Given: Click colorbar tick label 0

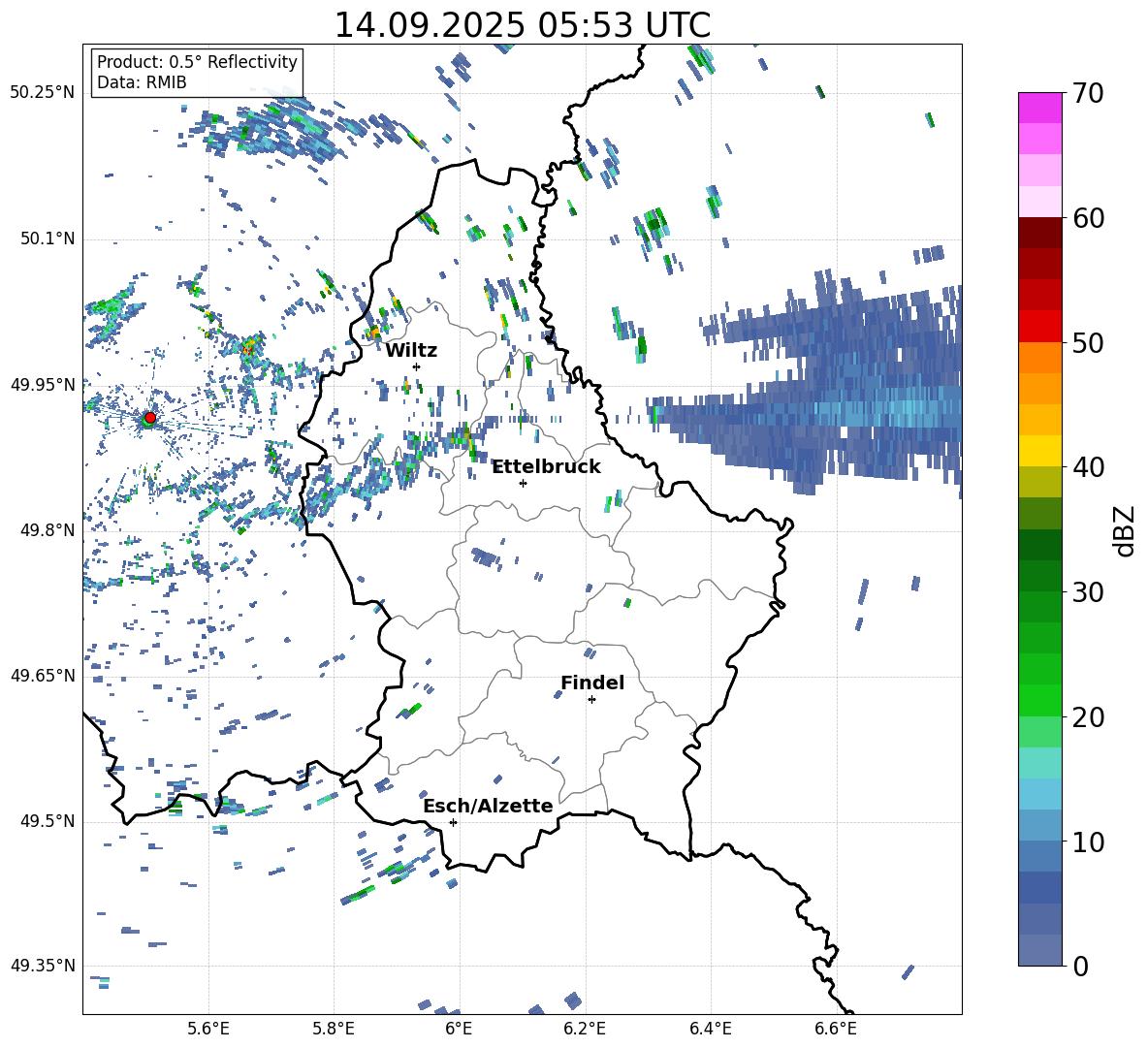Looking at the screenshot, I should [1080, 967].
